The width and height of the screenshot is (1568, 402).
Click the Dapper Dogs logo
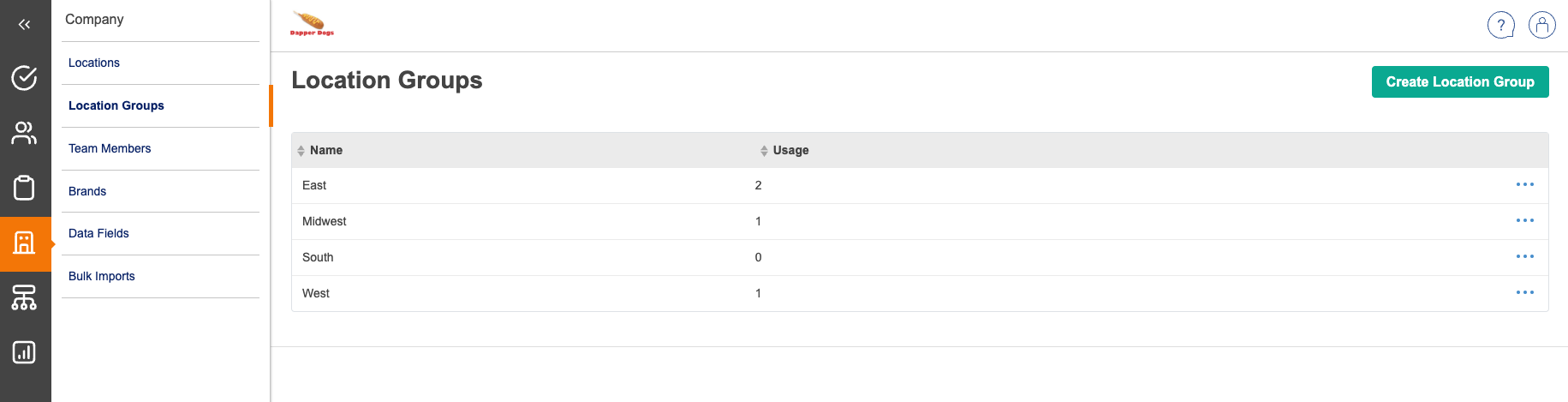click(312, 24)
